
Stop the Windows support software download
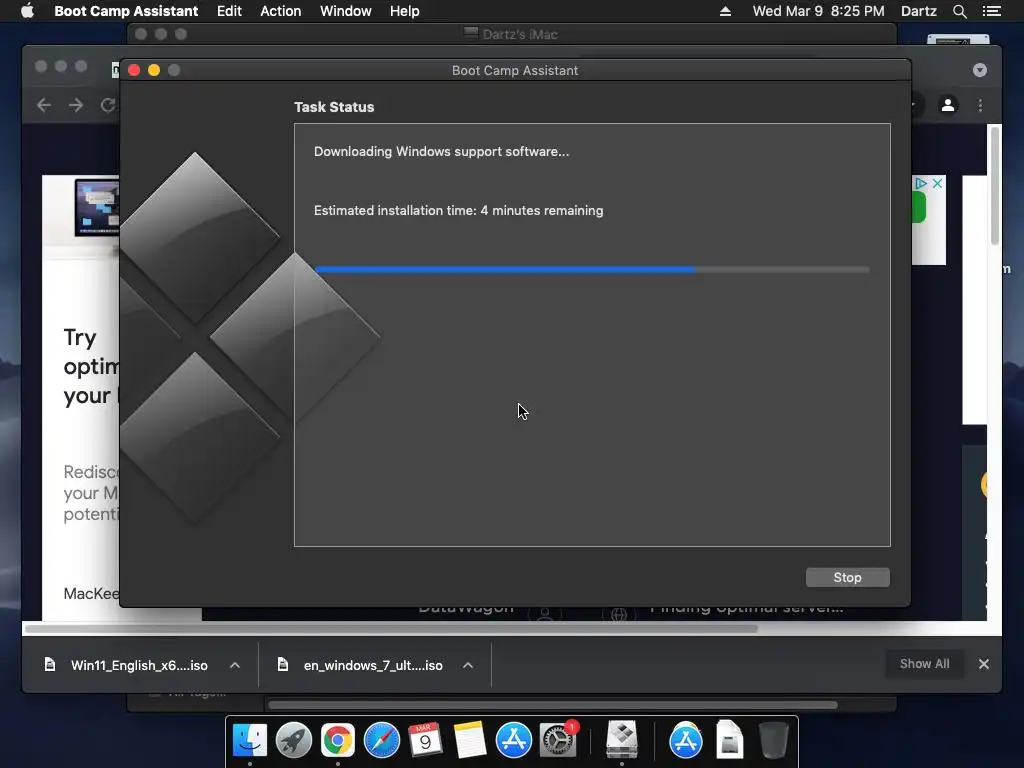point(847,577)
